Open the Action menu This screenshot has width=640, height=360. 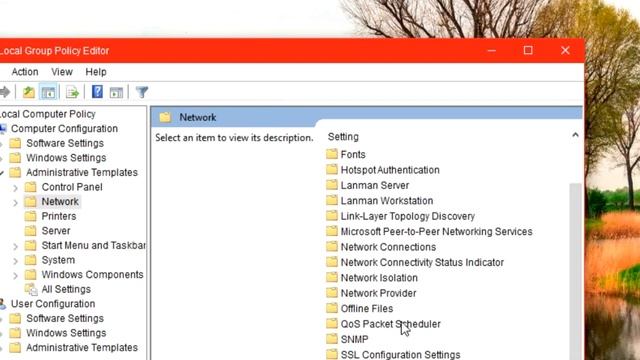click(x=25, y=72)
